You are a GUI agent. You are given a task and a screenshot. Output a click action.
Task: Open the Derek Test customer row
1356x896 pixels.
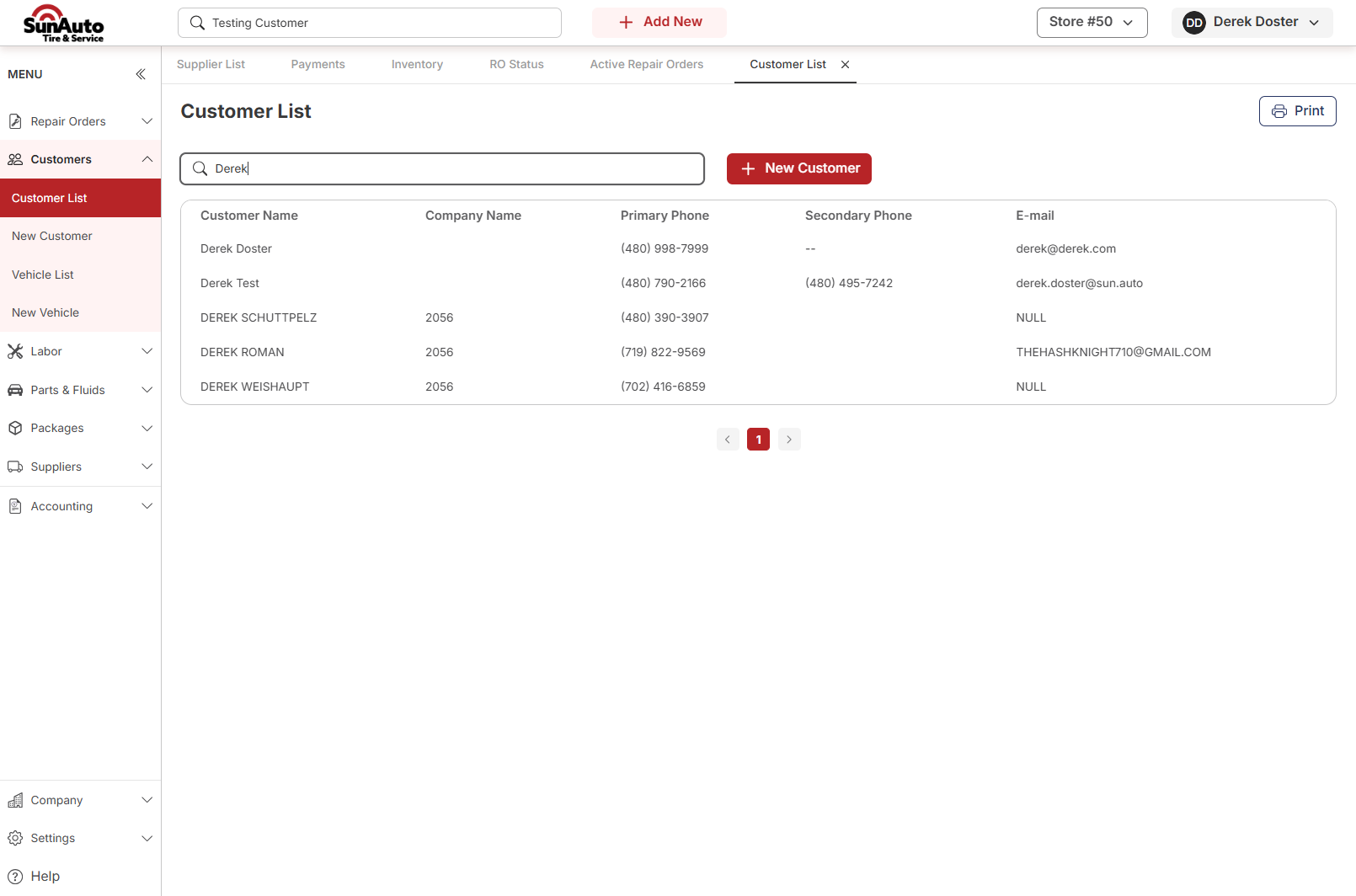coord(758,283)
